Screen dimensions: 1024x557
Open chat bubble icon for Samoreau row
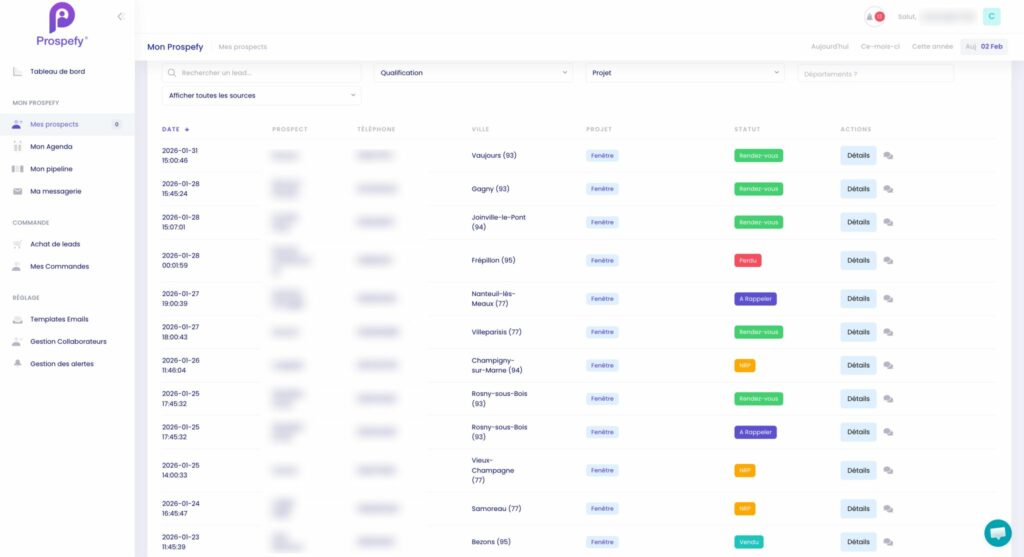(x=888, y=509)
